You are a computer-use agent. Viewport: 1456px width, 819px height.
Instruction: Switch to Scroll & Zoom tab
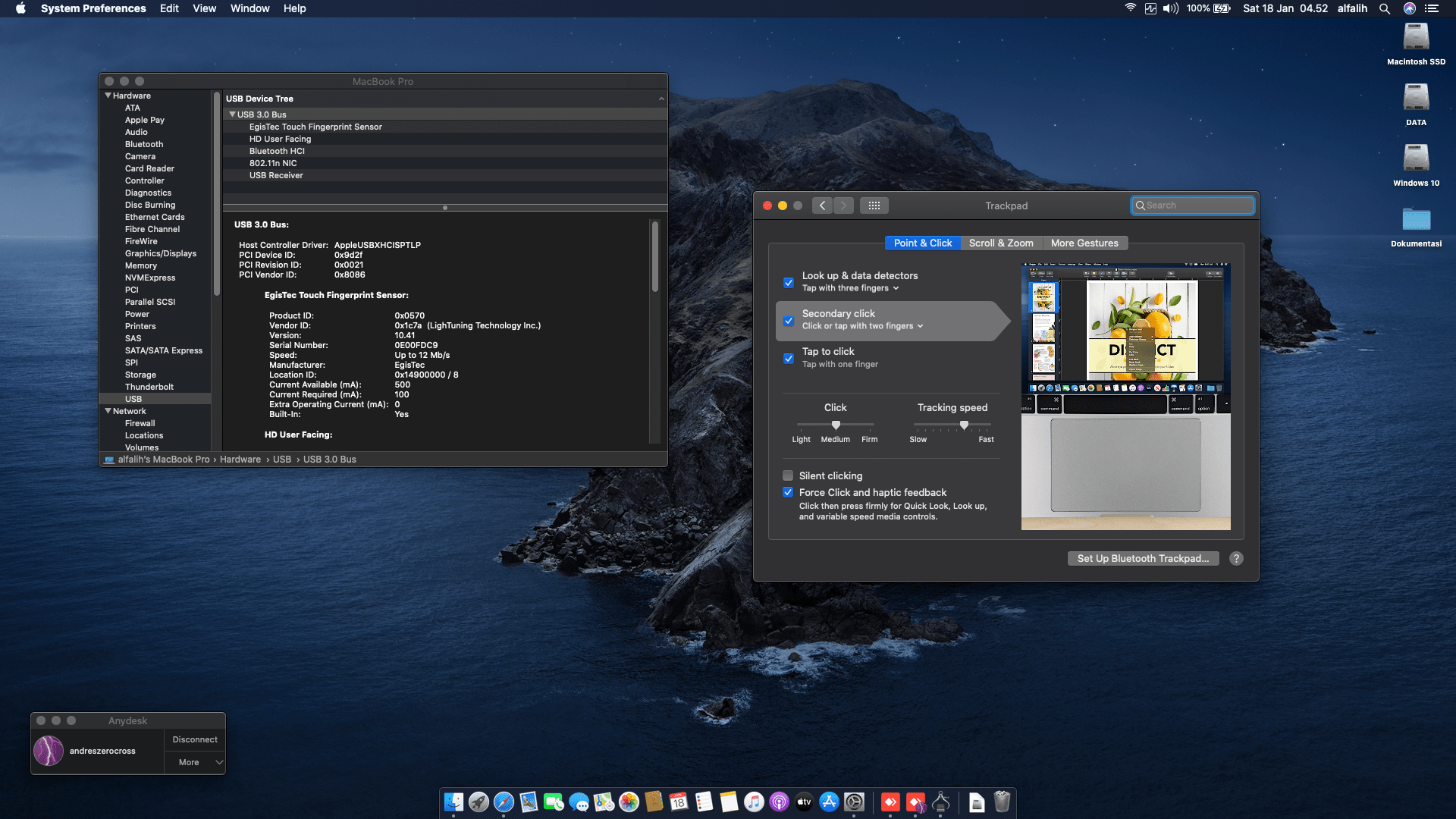[x=1000, y=243]
